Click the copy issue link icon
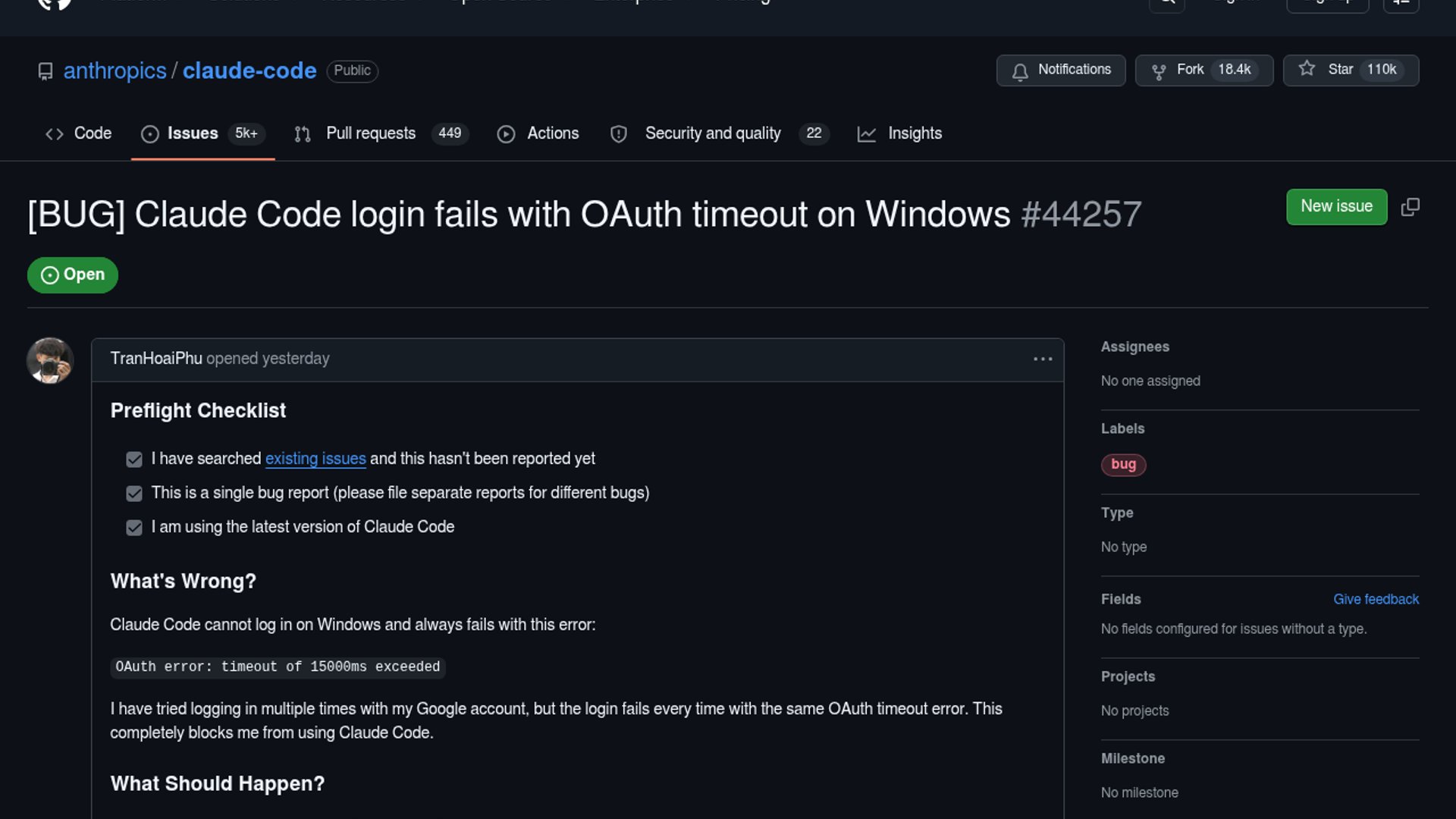Viewport: 1456px width, 819px height. click(x=1410, y=207)
